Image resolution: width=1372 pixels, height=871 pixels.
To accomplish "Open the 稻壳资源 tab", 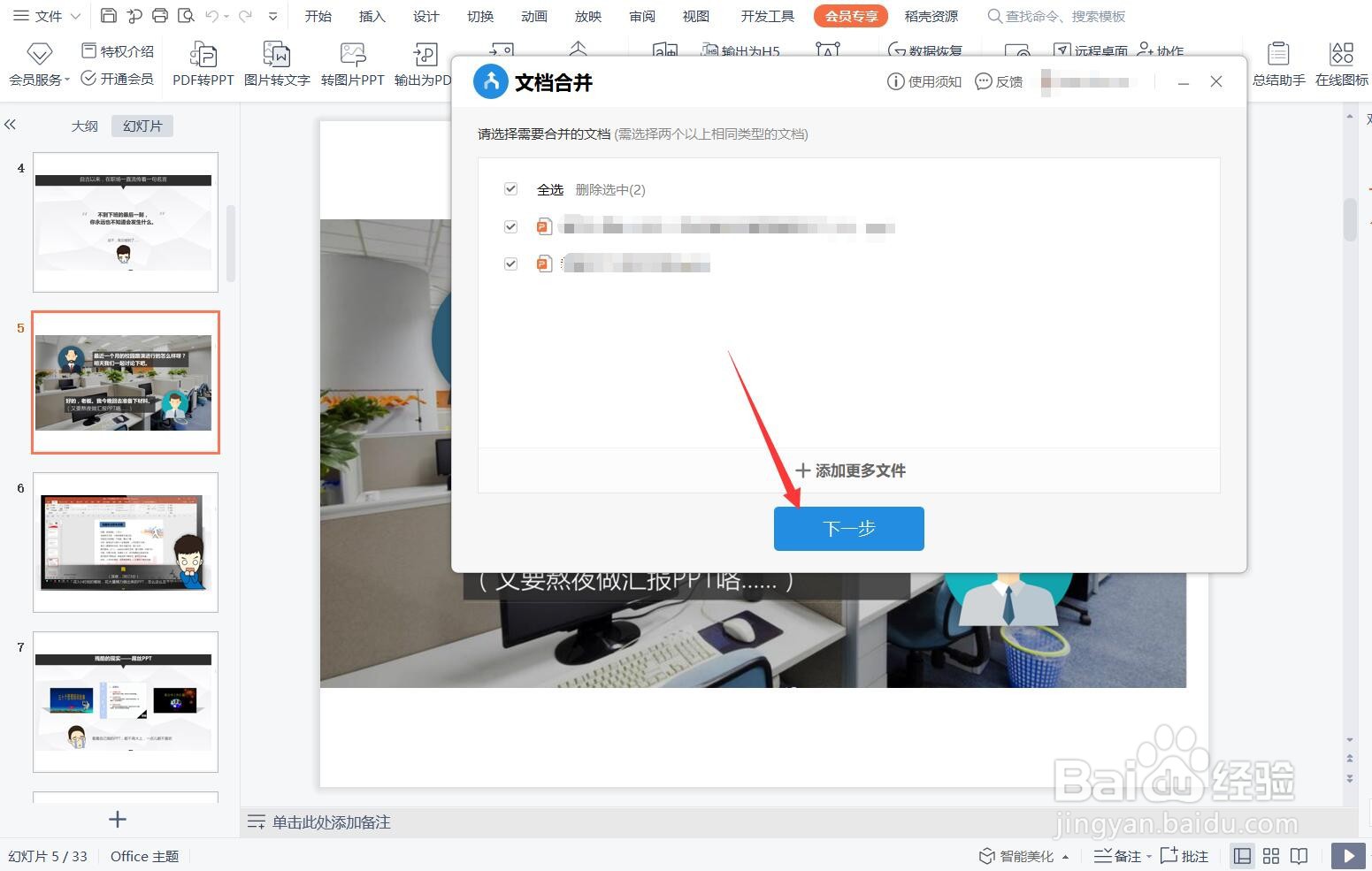I will (x=931, y=16).
